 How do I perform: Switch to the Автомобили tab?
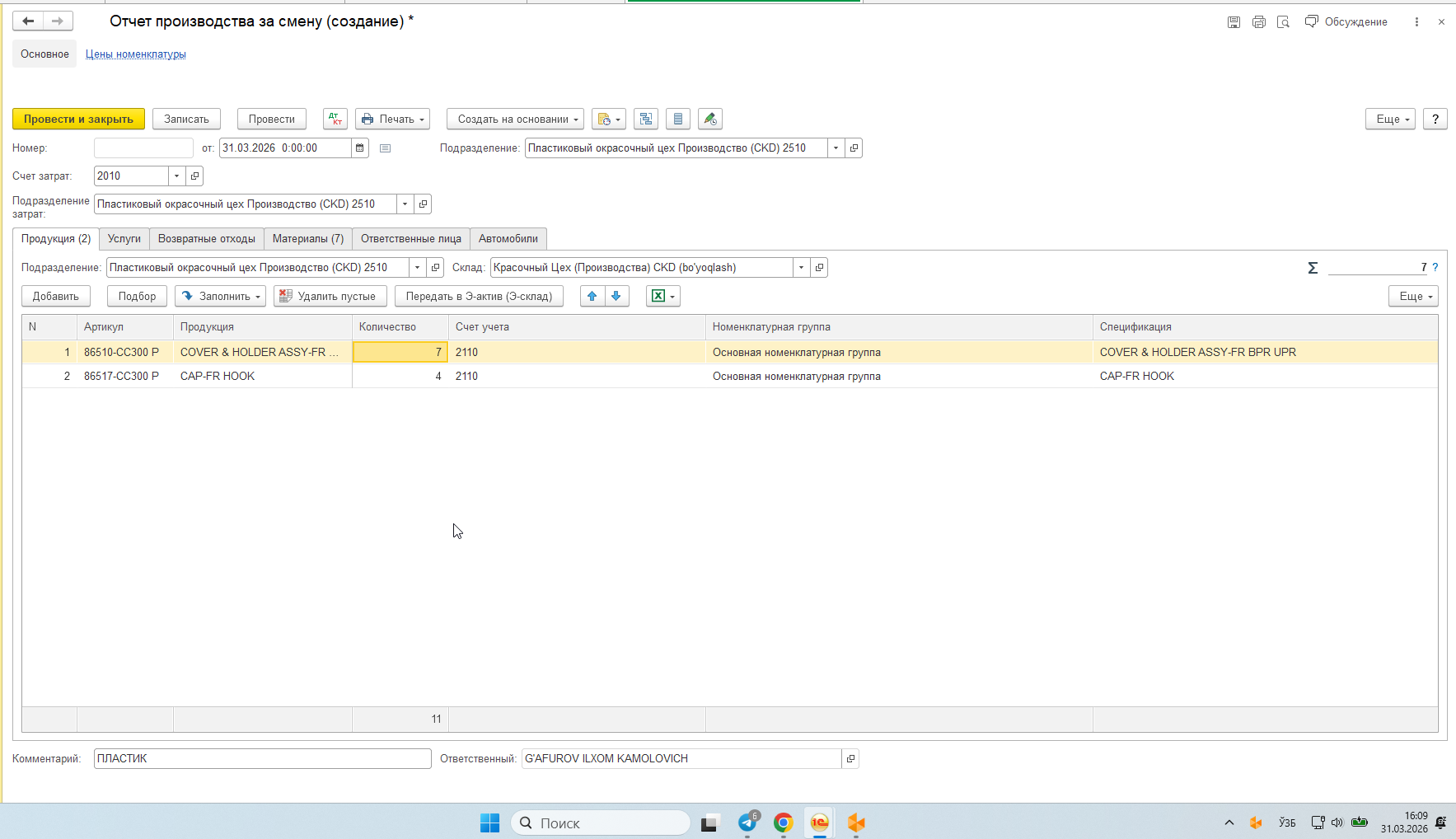point(508,239)
